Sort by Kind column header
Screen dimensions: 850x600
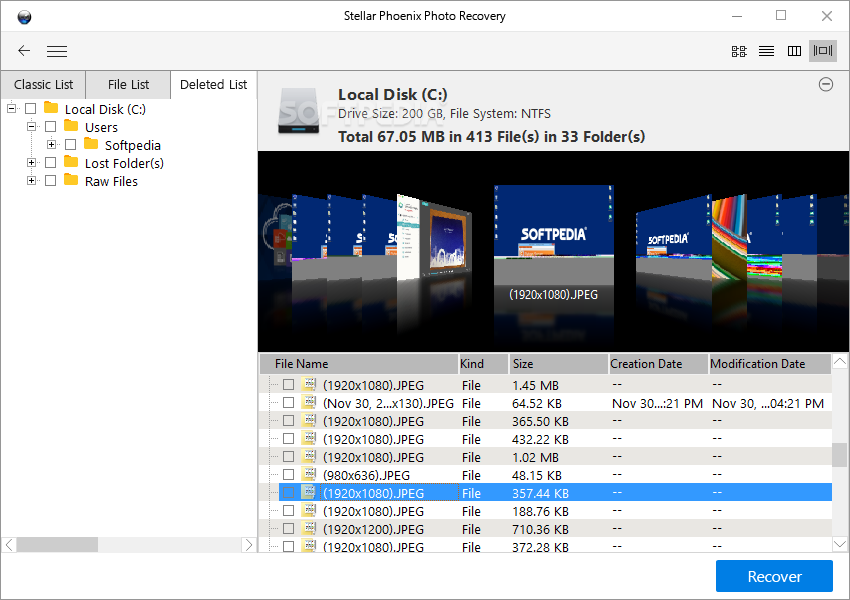(484, 364)
